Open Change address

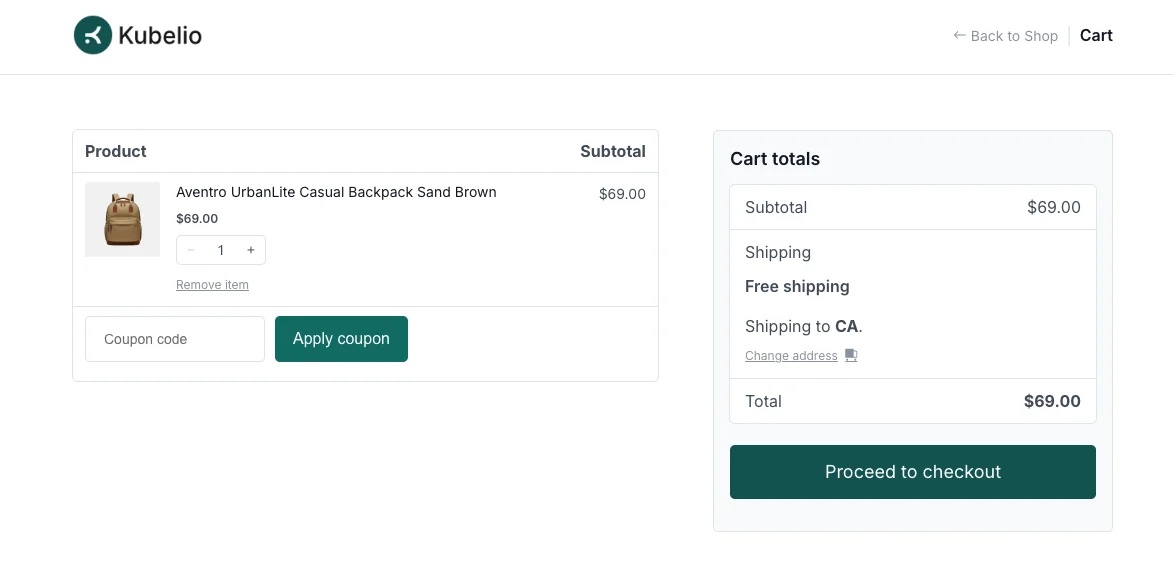point(790,355)
